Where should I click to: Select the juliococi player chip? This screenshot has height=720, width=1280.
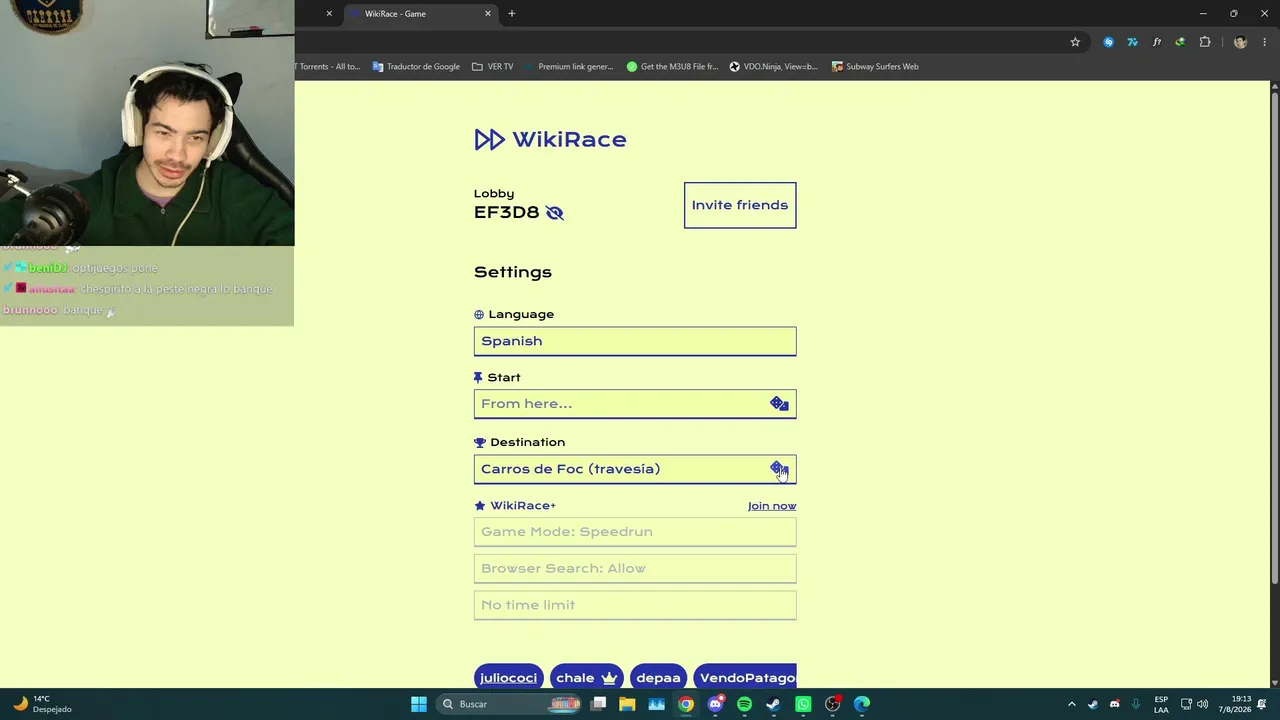click(x=509, y=677)
